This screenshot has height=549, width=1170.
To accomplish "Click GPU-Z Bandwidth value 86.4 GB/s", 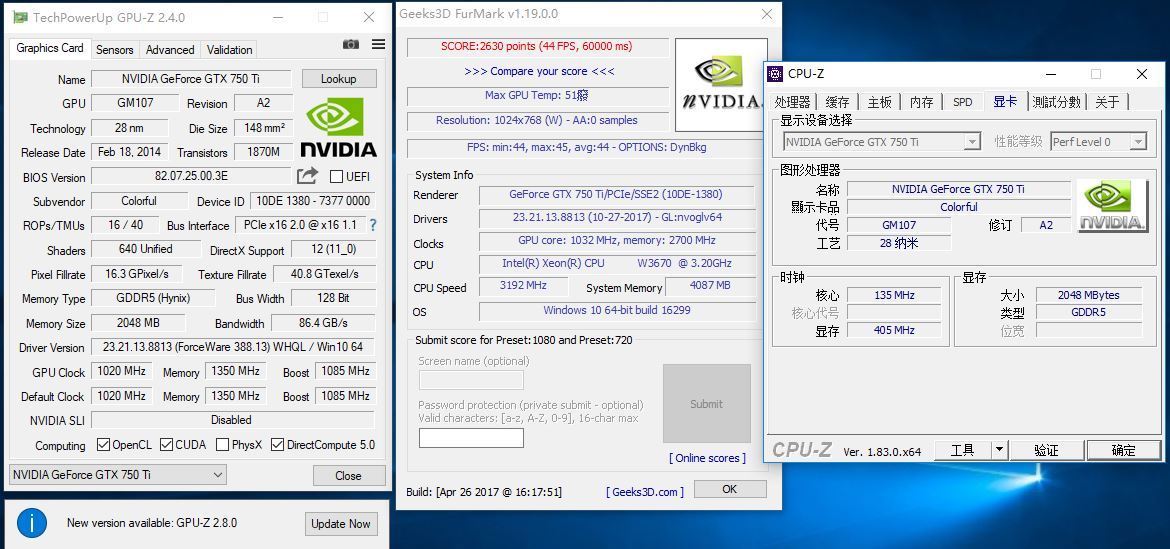I will tap(323, 323).
